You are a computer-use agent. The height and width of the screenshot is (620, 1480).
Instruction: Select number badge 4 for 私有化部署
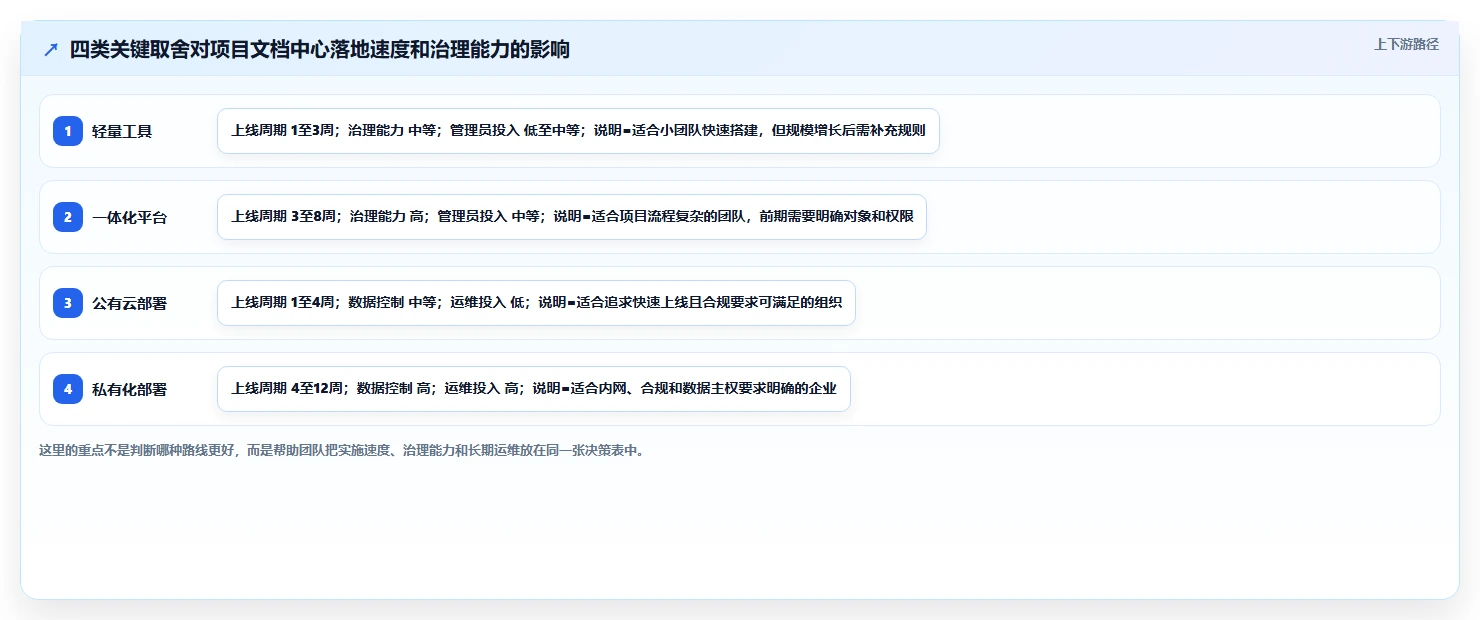pos(68,389)
